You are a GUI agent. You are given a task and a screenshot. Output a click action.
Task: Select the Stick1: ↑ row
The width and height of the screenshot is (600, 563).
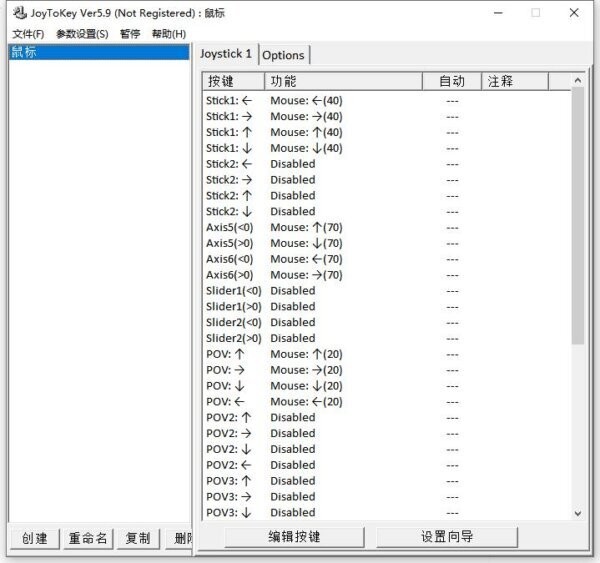coord(386,132)
